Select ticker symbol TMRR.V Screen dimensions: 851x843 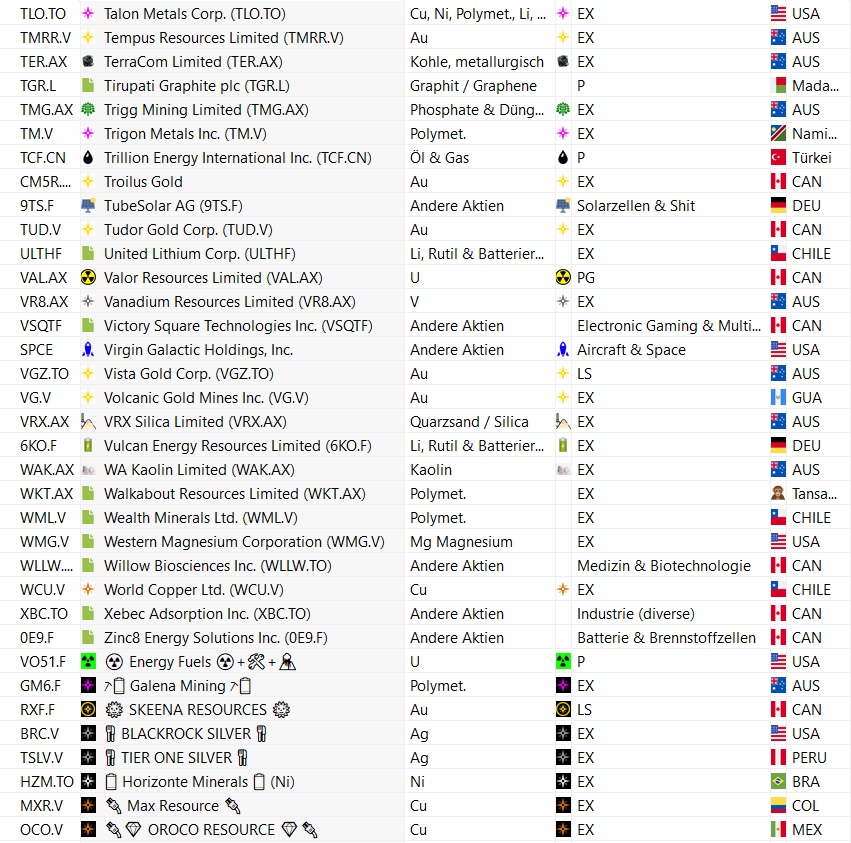coord(45,37)
